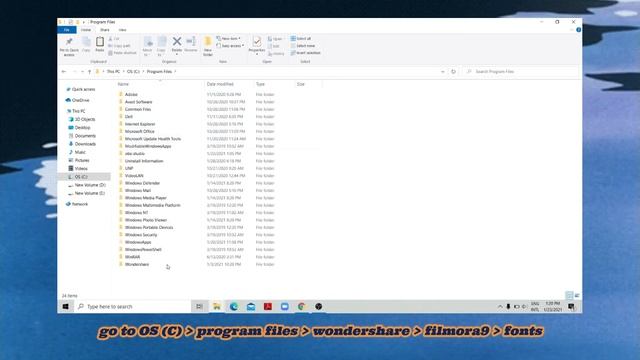Screen dimensions: 640x360
Task: Click the Paste clipboard icon
Action: click(x=100, y=42)
